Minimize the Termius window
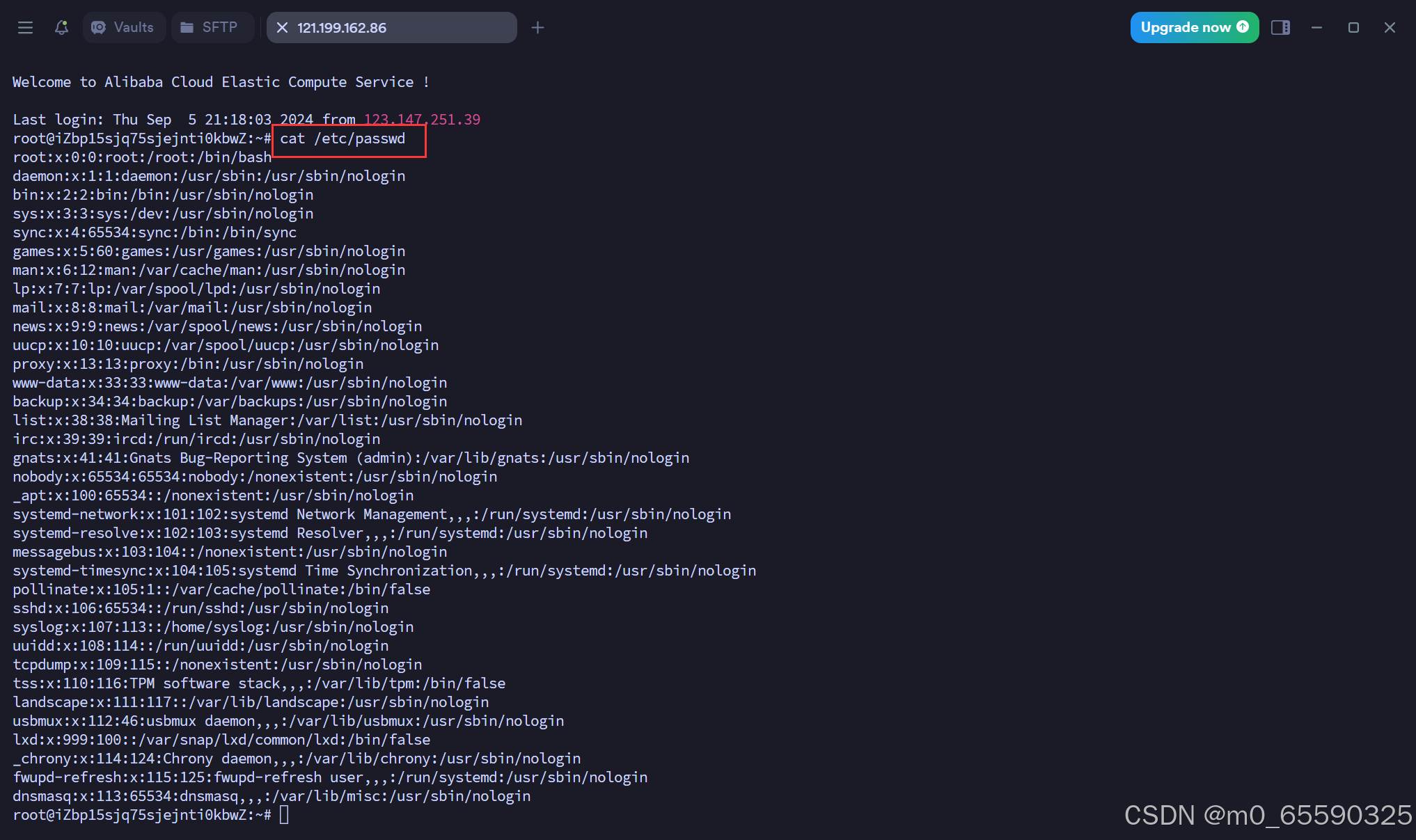The width and height of the screenshot is (1416, 840). pos(1316,28)
